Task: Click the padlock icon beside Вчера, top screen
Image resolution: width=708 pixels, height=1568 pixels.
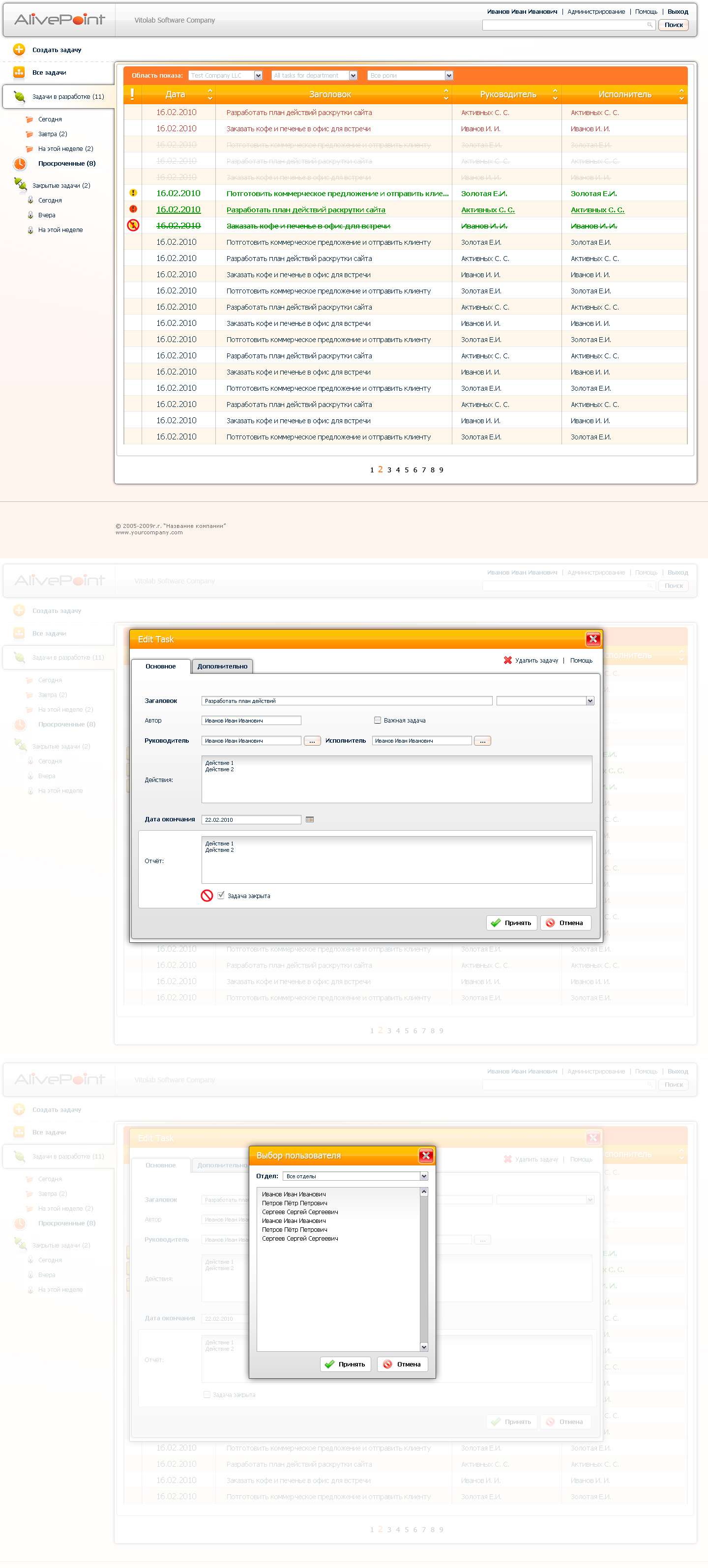Action: click(x=30, y=215)
